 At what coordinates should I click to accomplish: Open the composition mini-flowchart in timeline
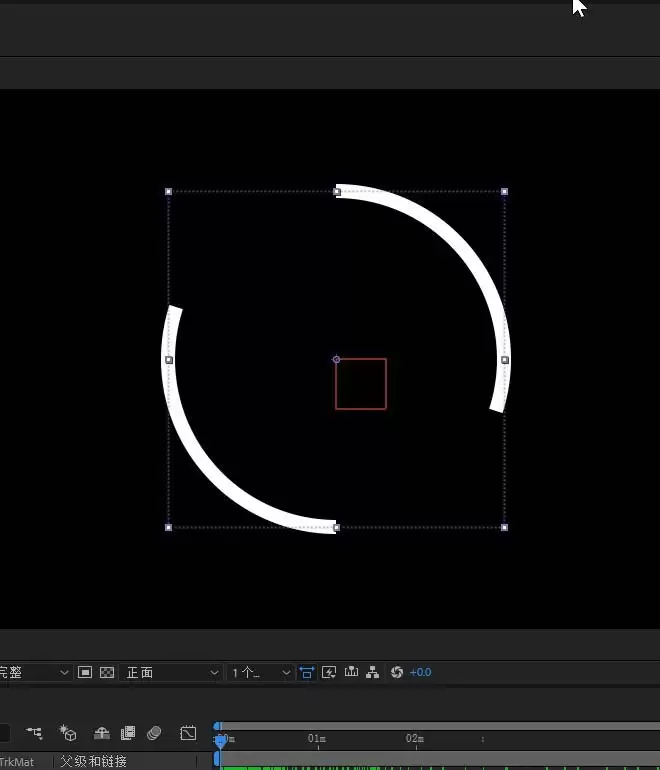click(x=34, y=733)
